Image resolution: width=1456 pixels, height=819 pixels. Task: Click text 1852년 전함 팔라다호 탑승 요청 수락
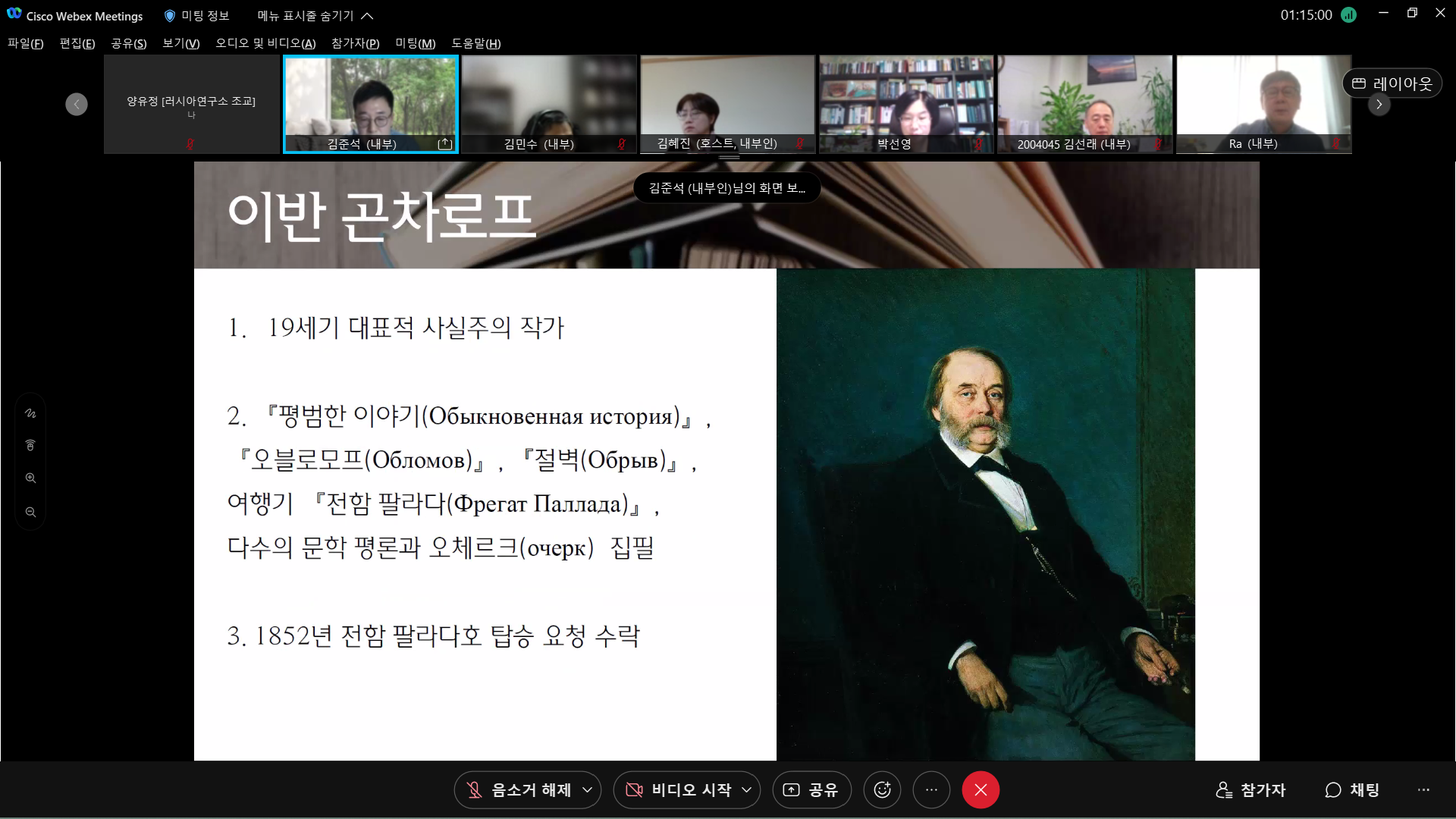[447, 635]
